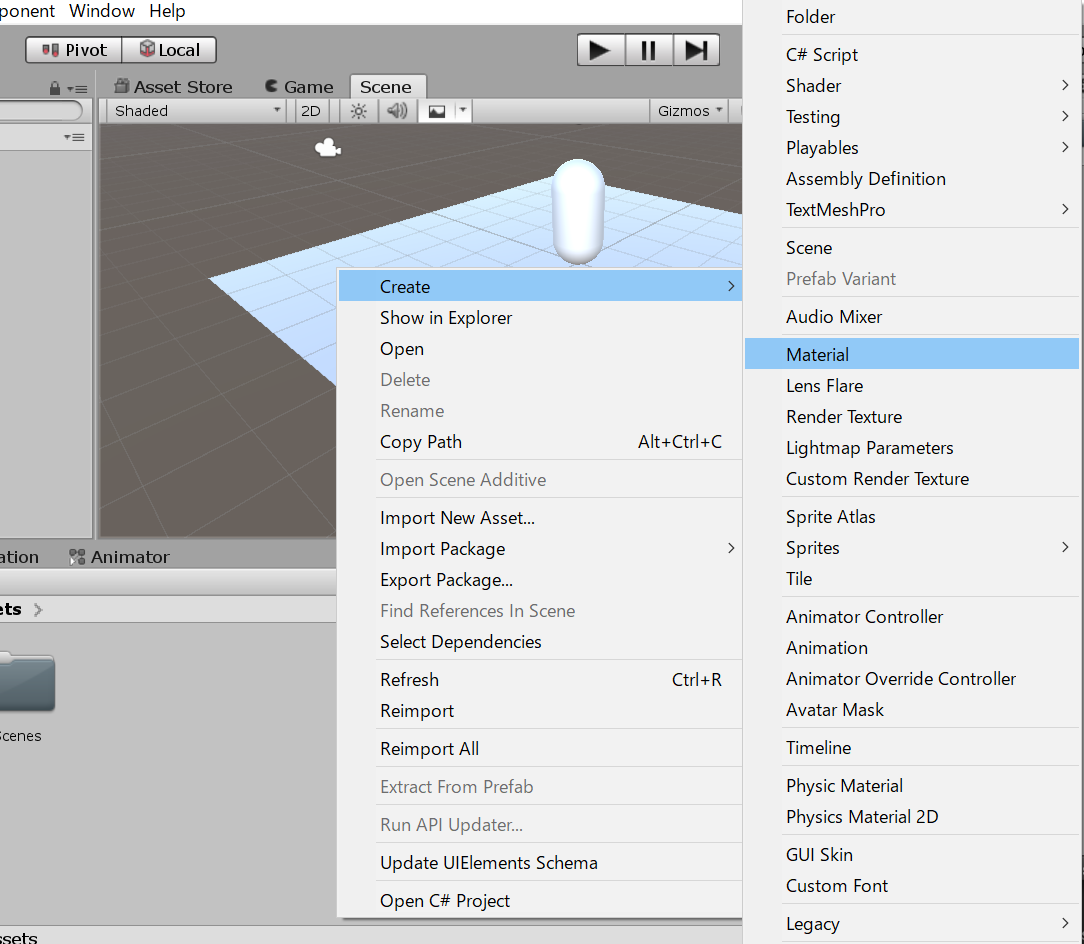The height and width of the screenshot is (944, 1084).
Task: Expand the Testing submenu
Action: coord(912,117)
